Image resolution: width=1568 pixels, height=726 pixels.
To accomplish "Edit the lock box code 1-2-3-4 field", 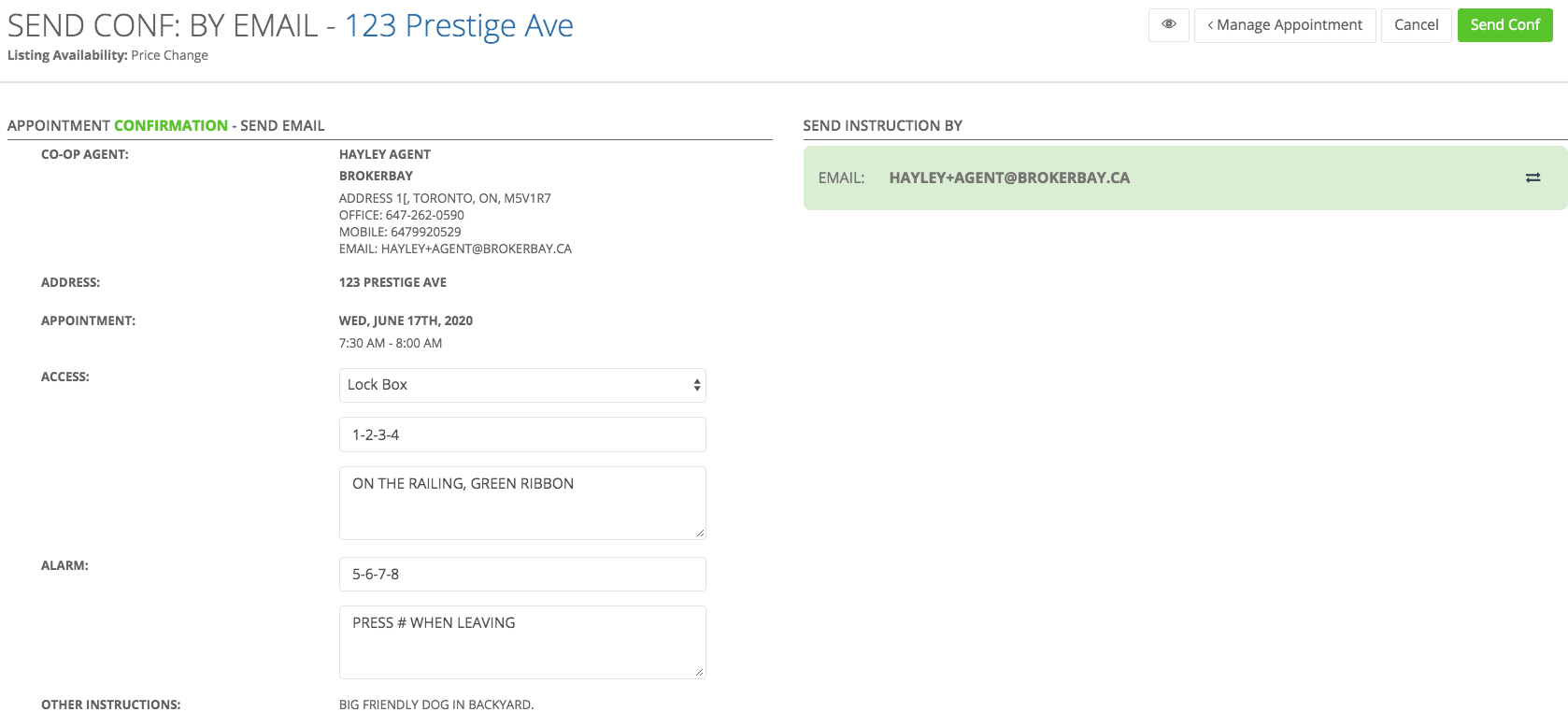I will [522, 434].
